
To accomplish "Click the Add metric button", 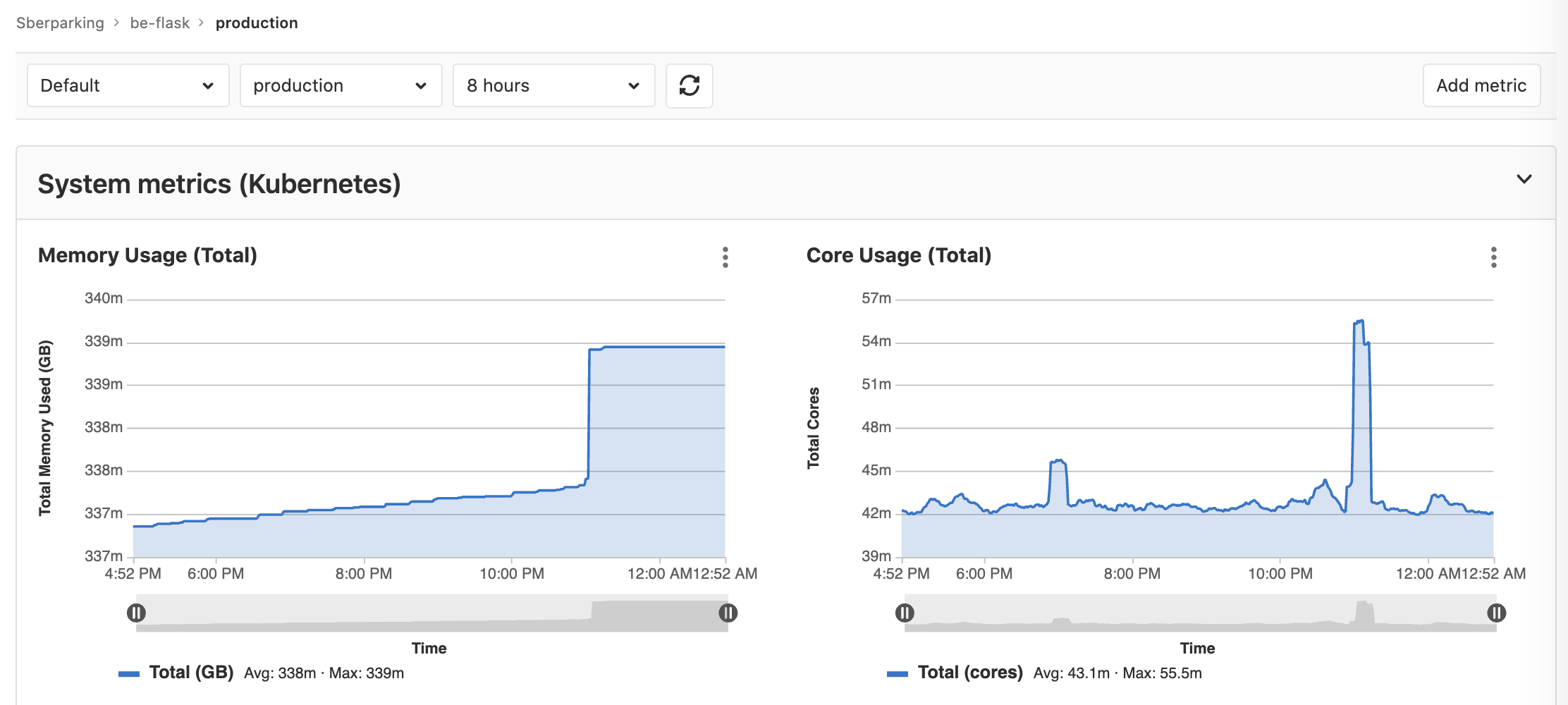I will (x=1481, y=85).
